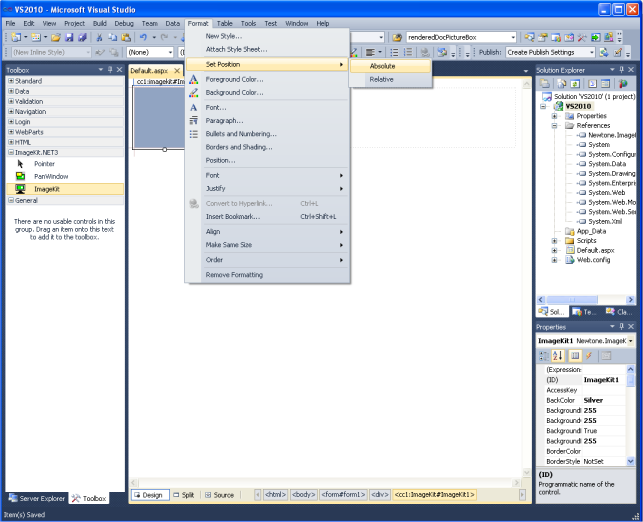Choose Relative in Set Position submenu
The width and height of the screenshot is (643, 522).
(390, 80)
